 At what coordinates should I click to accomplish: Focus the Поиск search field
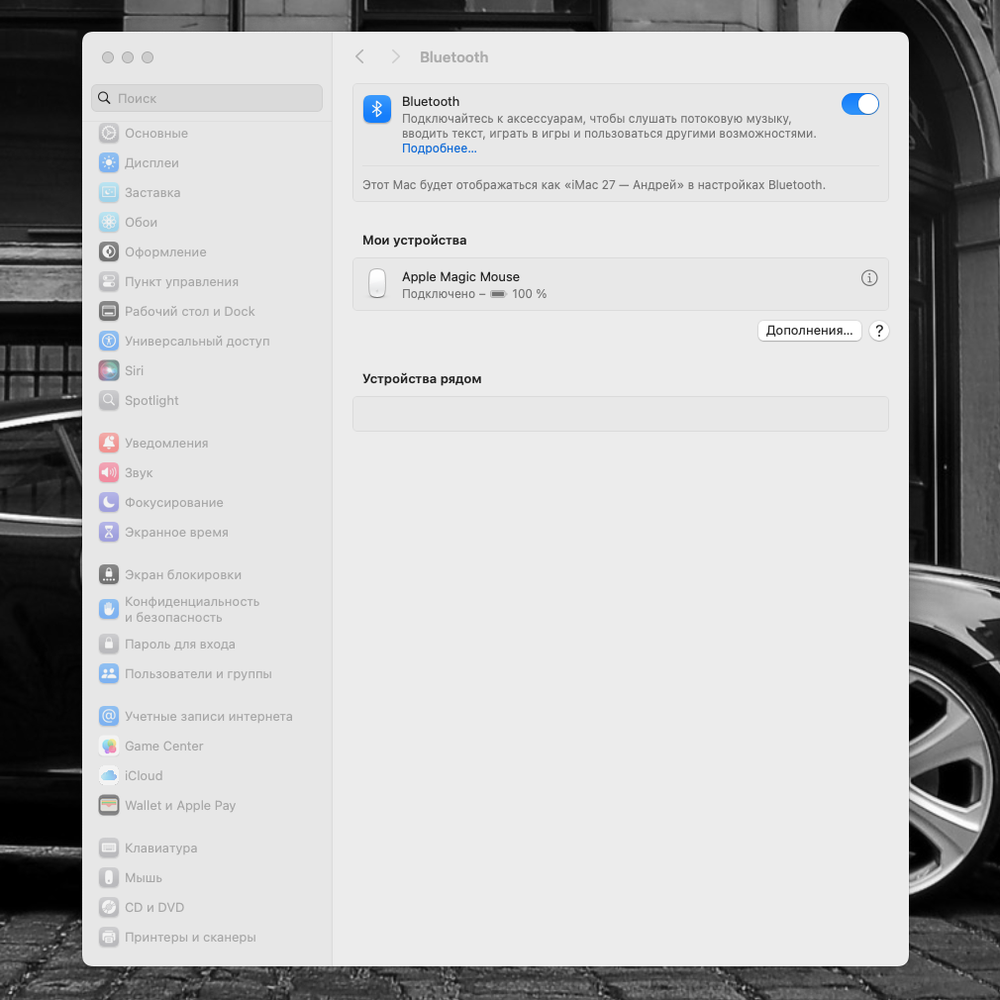coord(207,98)
